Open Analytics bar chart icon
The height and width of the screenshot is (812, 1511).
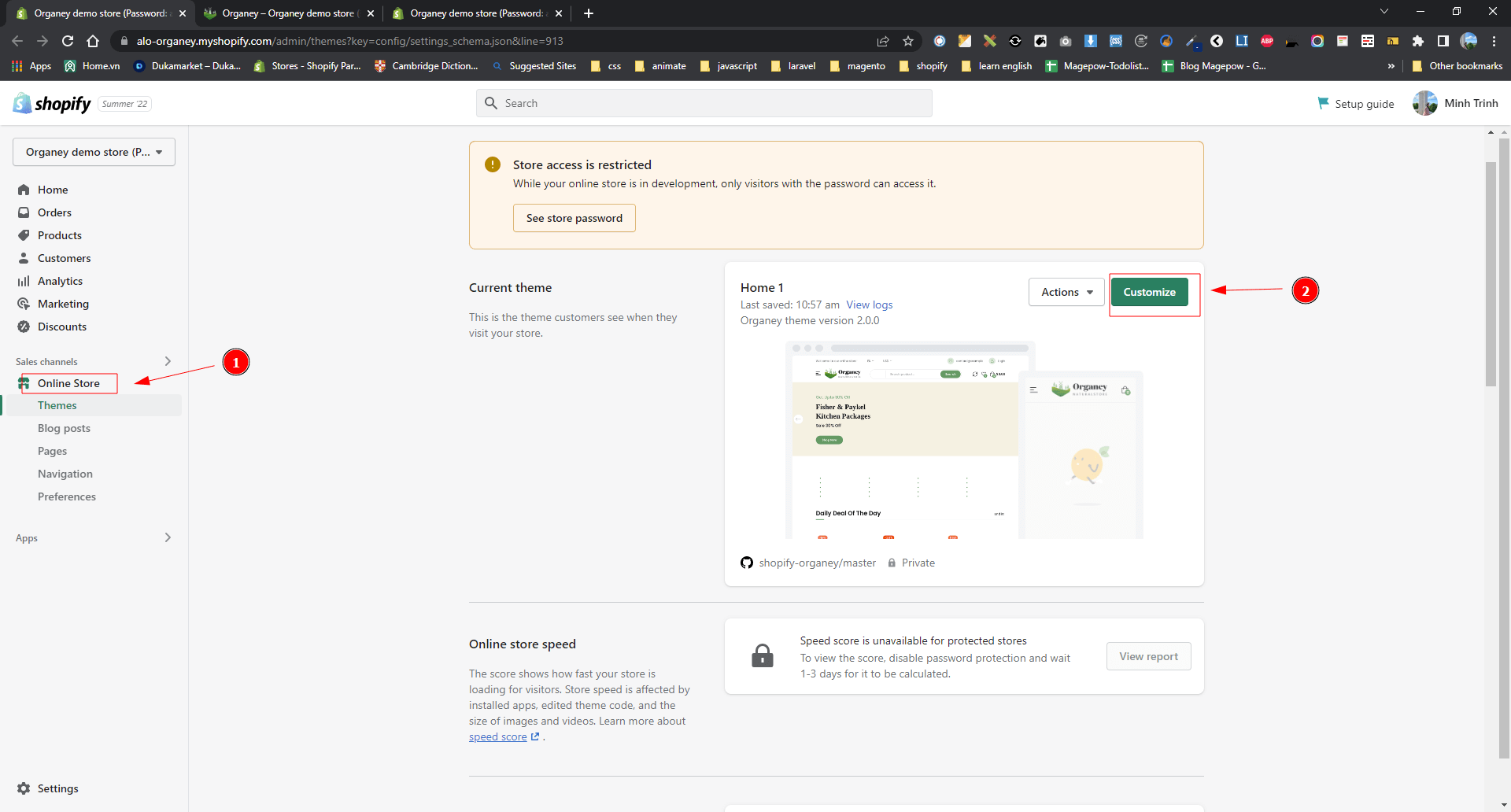tap(24, 281)
